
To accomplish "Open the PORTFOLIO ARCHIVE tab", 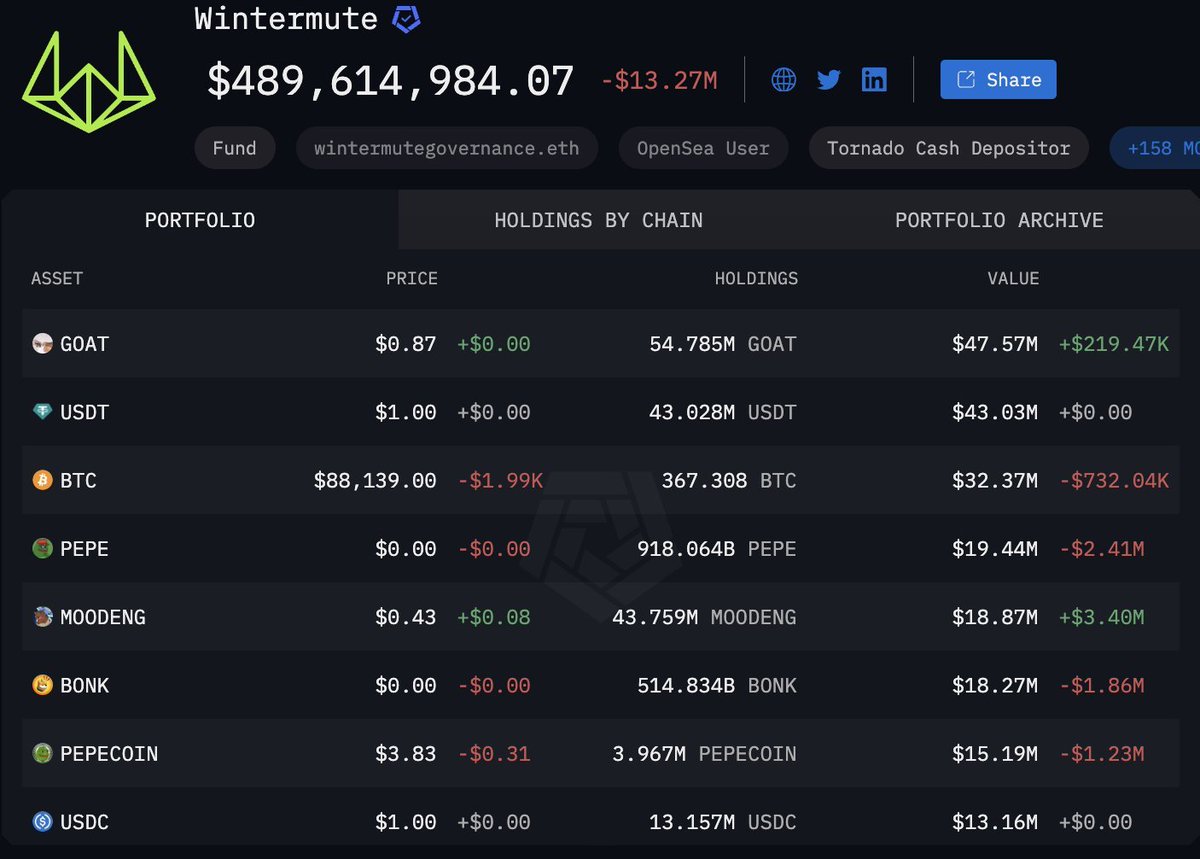I will pos(999,220).
